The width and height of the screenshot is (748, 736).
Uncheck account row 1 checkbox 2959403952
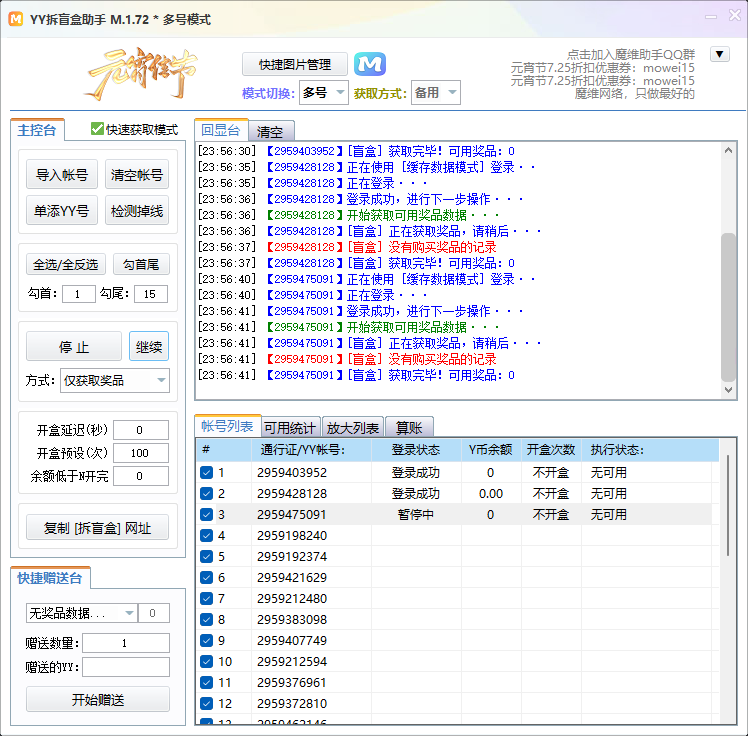coord(206,472)
